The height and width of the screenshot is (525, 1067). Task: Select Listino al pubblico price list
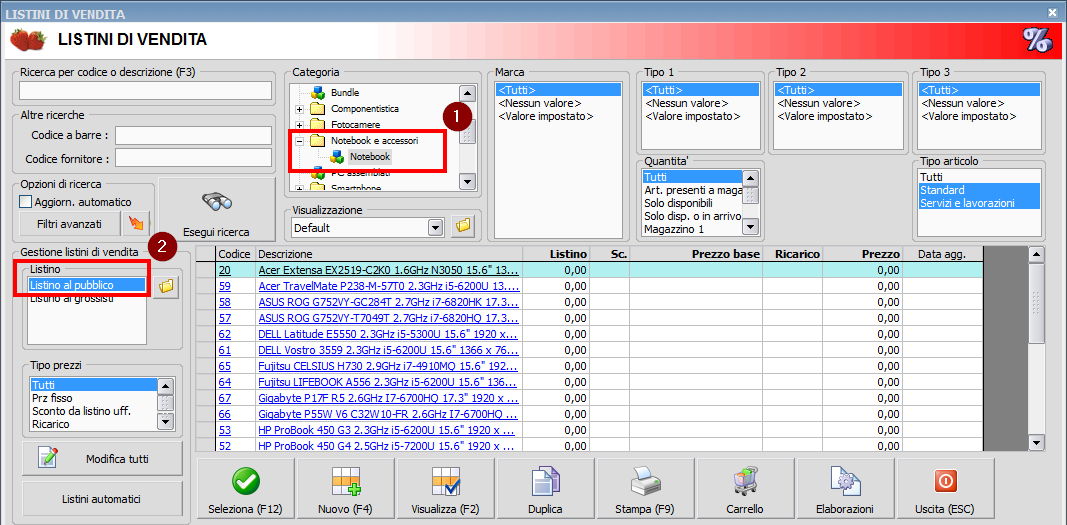(87, 285)
